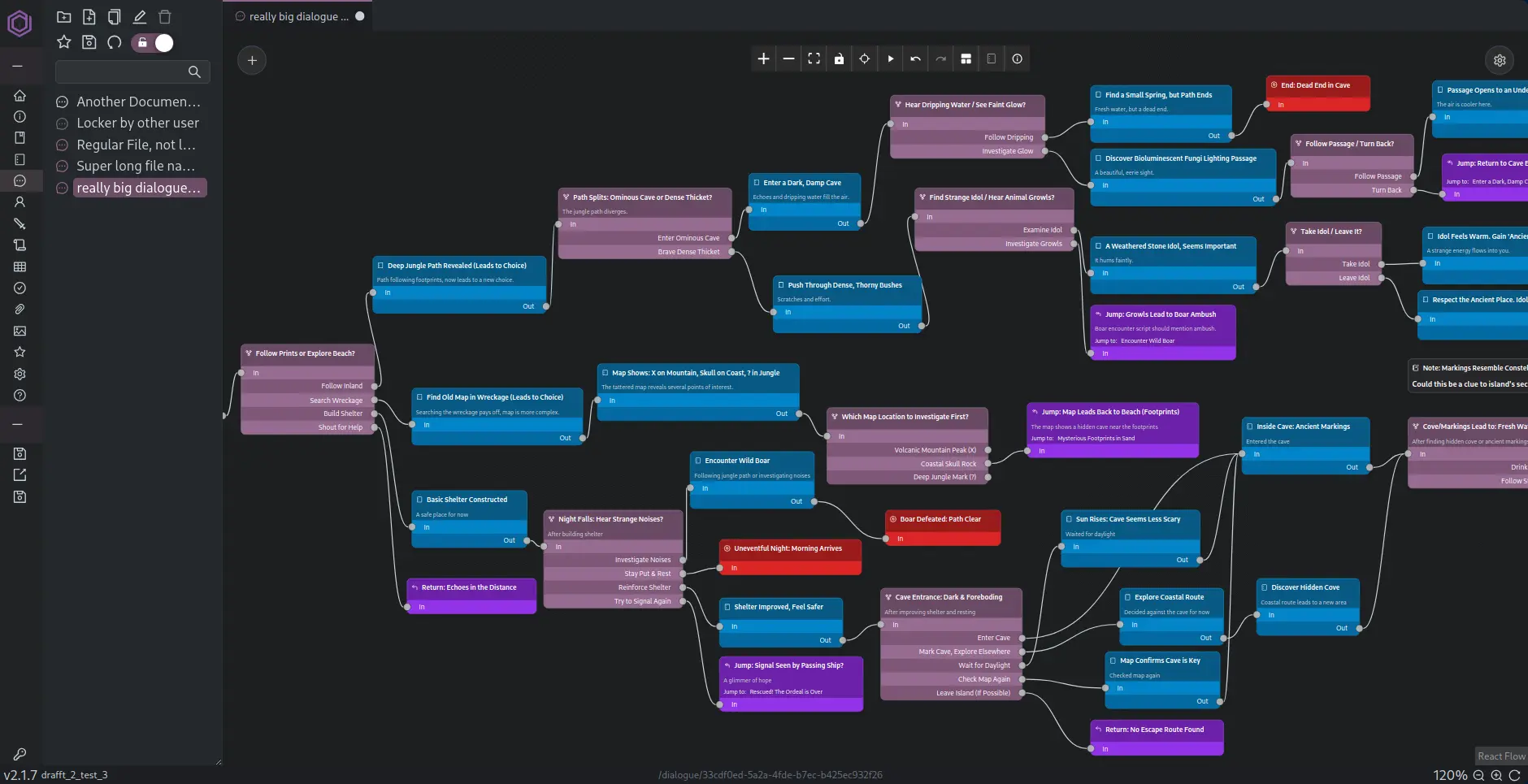Screen dimensions: 1528x784
Task: Click the rename pencil icon
Action: 140,17
